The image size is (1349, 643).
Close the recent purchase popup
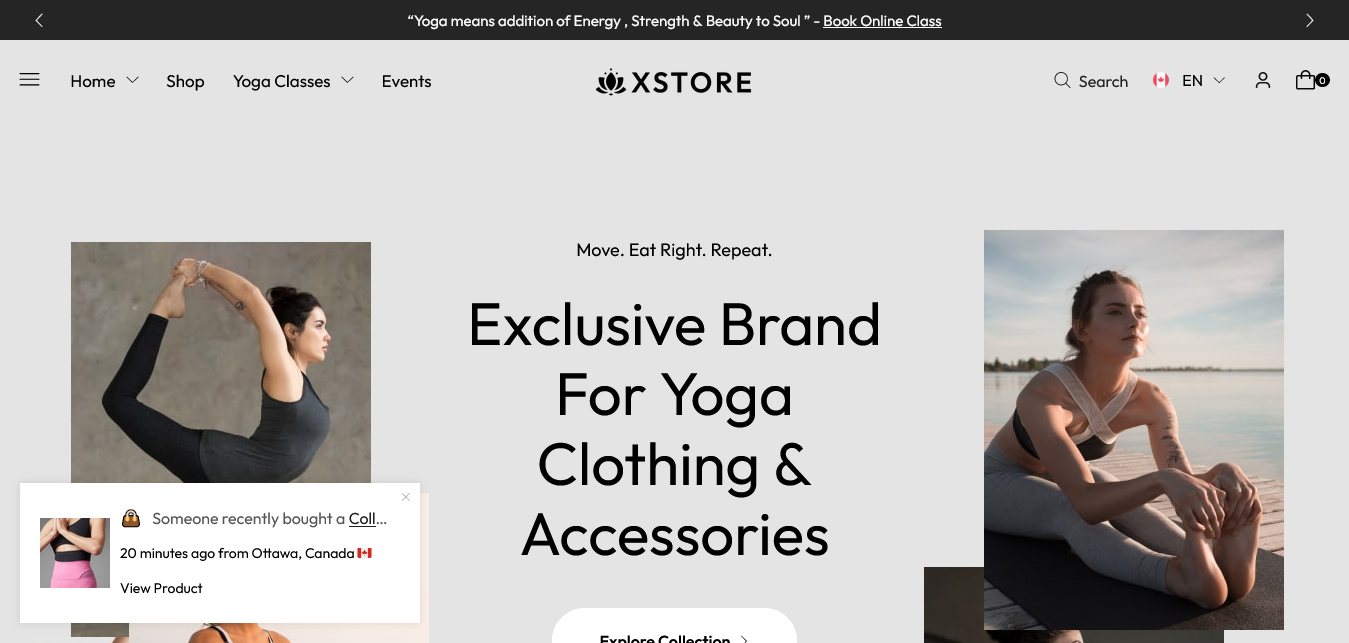[405, 497]
